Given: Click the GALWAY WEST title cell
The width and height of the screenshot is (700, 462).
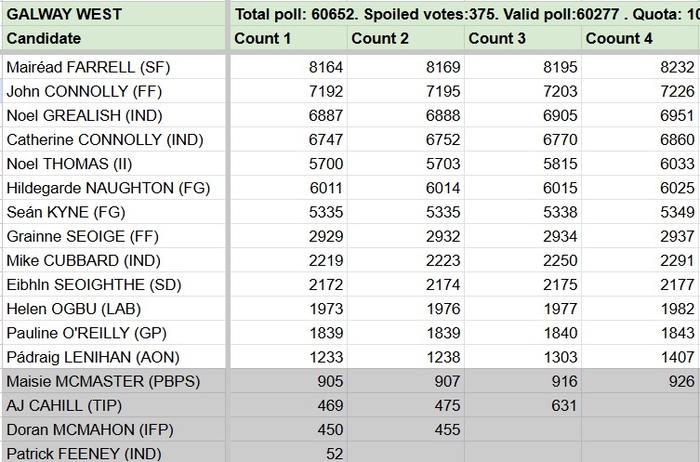Looking at the screenshot, I should [113, 14].
